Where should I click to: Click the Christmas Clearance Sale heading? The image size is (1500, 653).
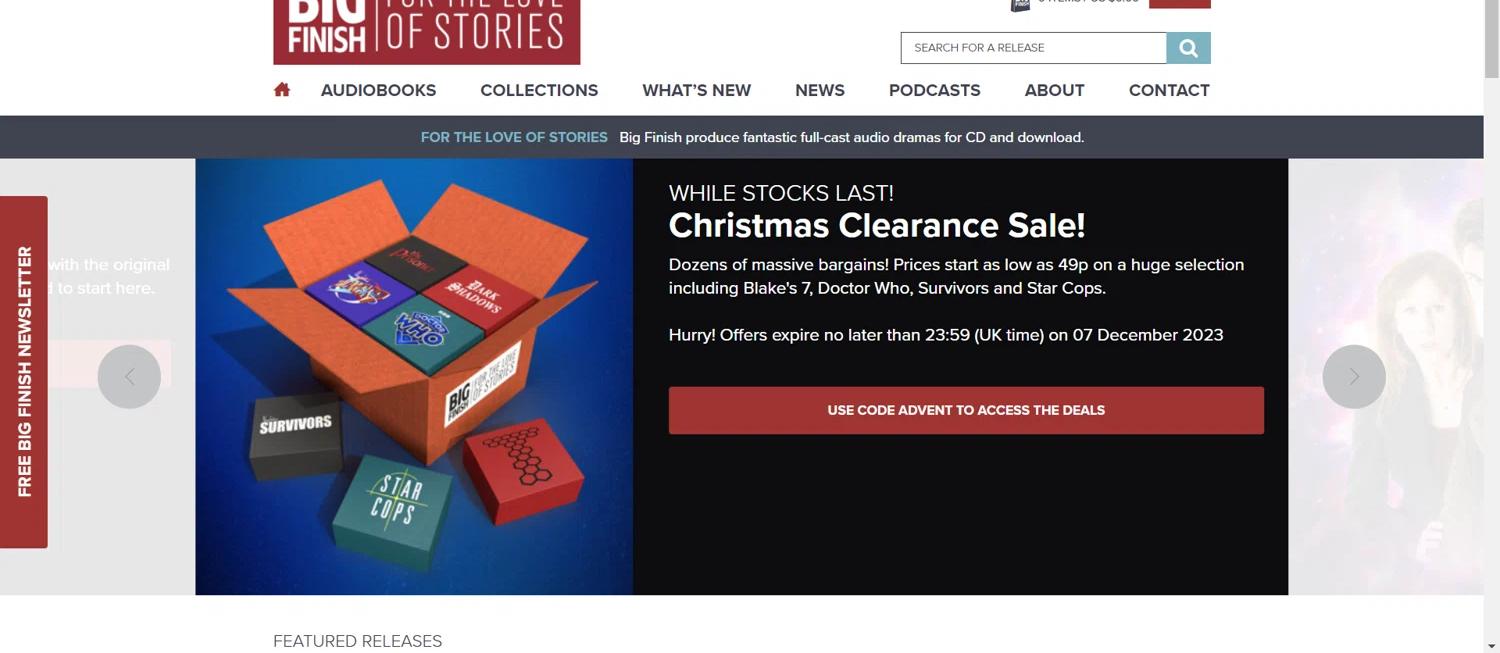[x=877, y=226]
